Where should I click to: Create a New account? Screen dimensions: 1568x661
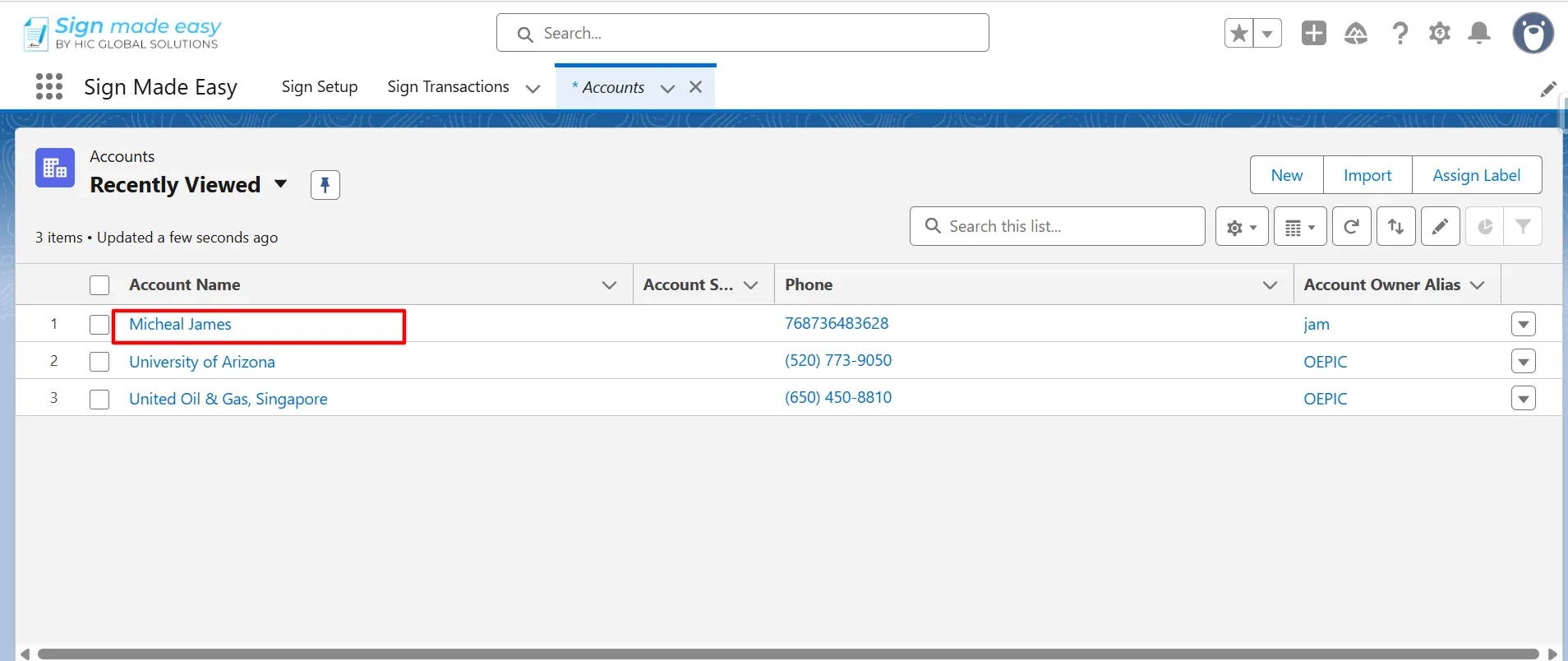(x=1287, y=175)
